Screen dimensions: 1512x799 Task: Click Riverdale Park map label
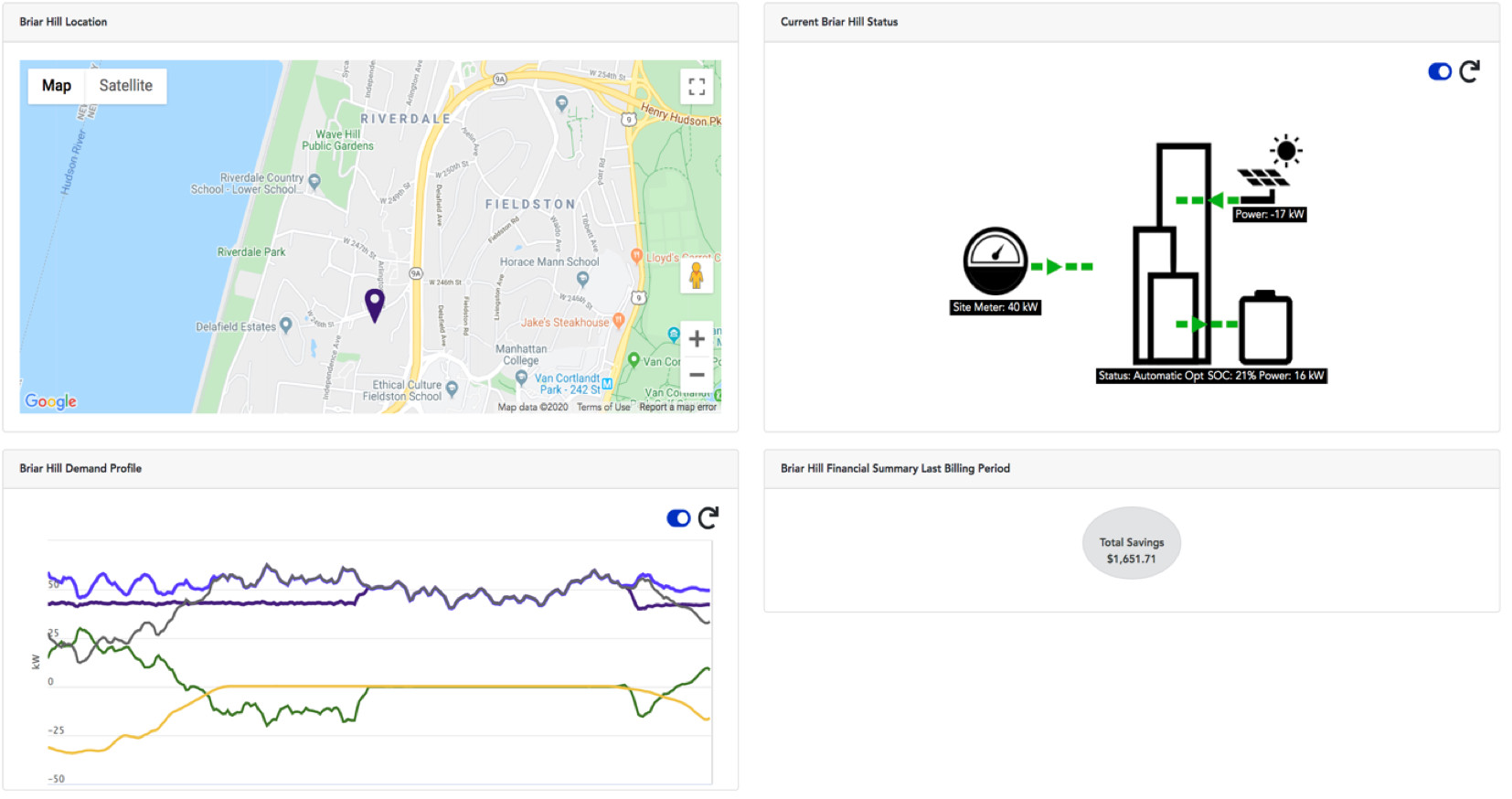tap(251, 252)
